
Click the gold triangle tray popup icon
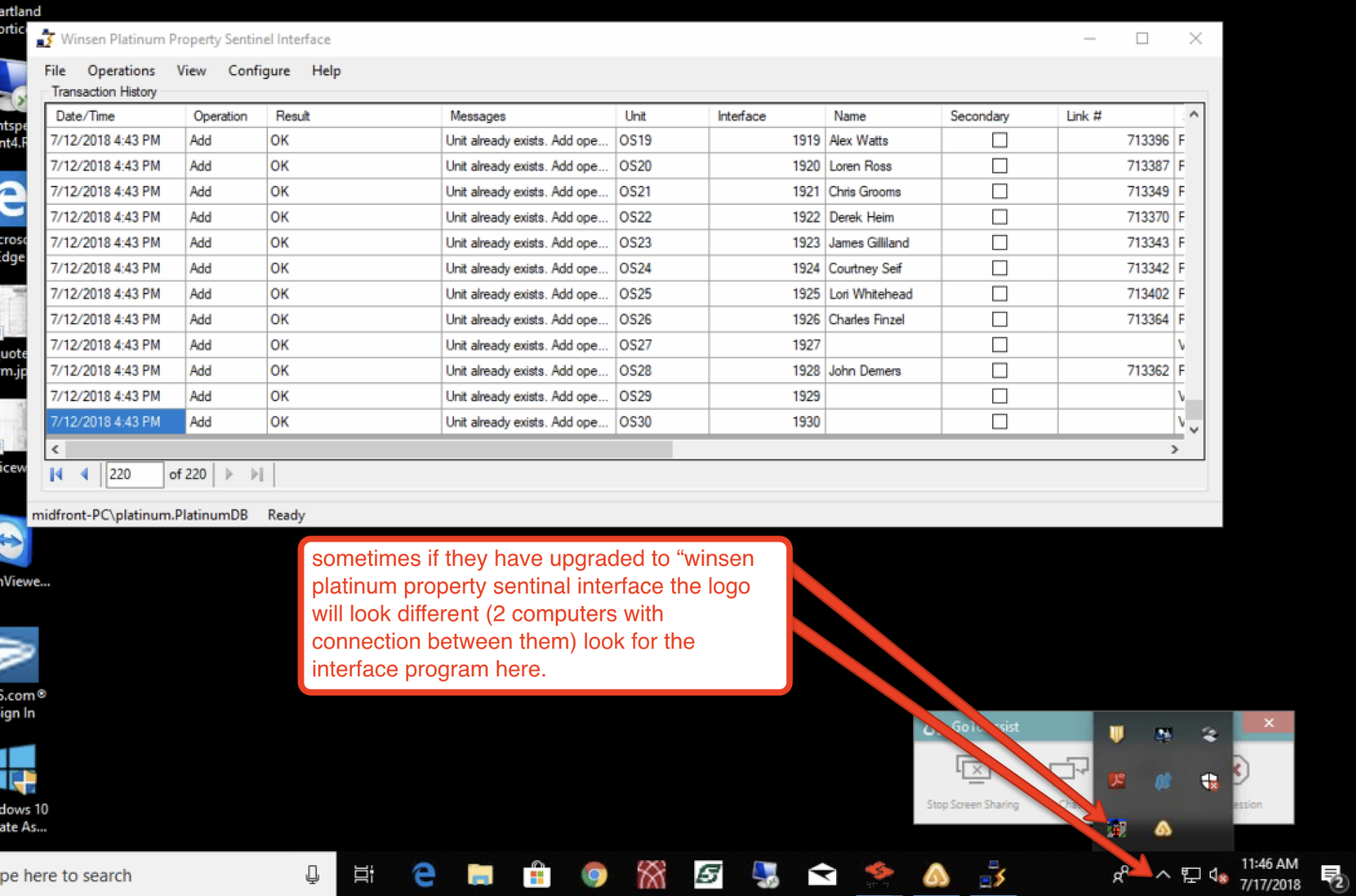pyautogui.click(x=1163, y=828)
